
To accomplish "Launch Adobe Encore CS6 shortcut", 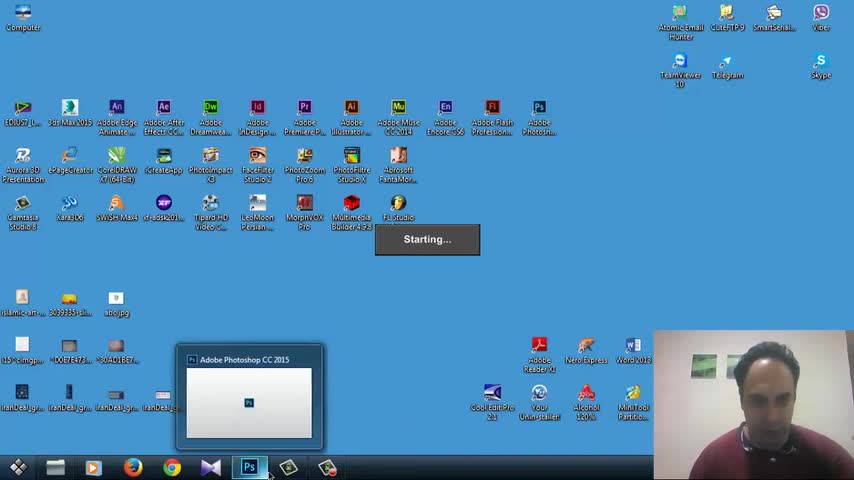I will (x=446, y=117).
